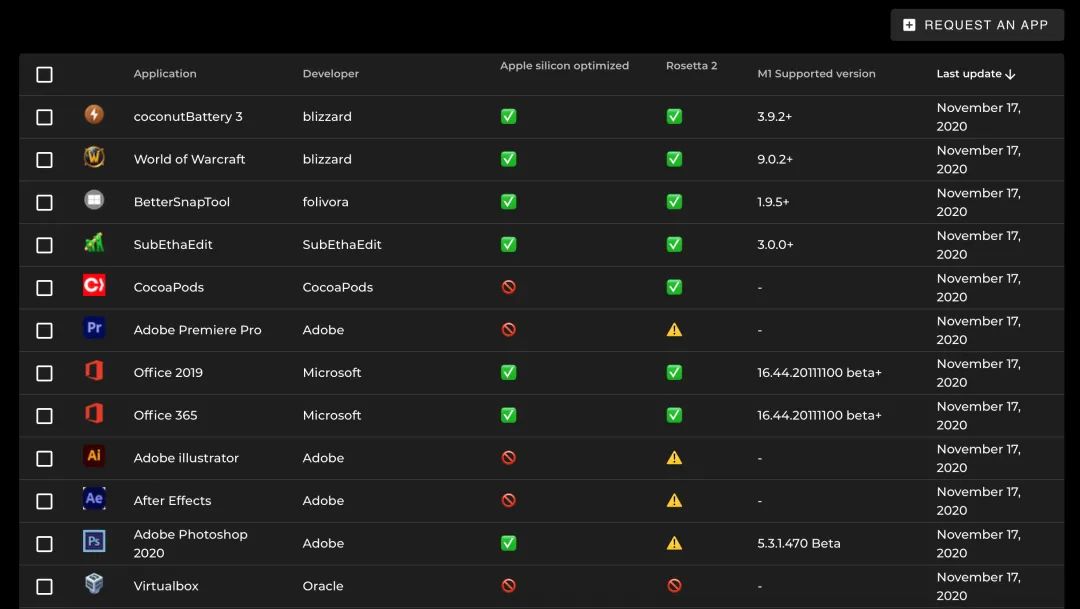Screen dimensions: 1080x609
Task: Click the Adobe Illustrator Ai icon
Action: [x=94, y=456]
